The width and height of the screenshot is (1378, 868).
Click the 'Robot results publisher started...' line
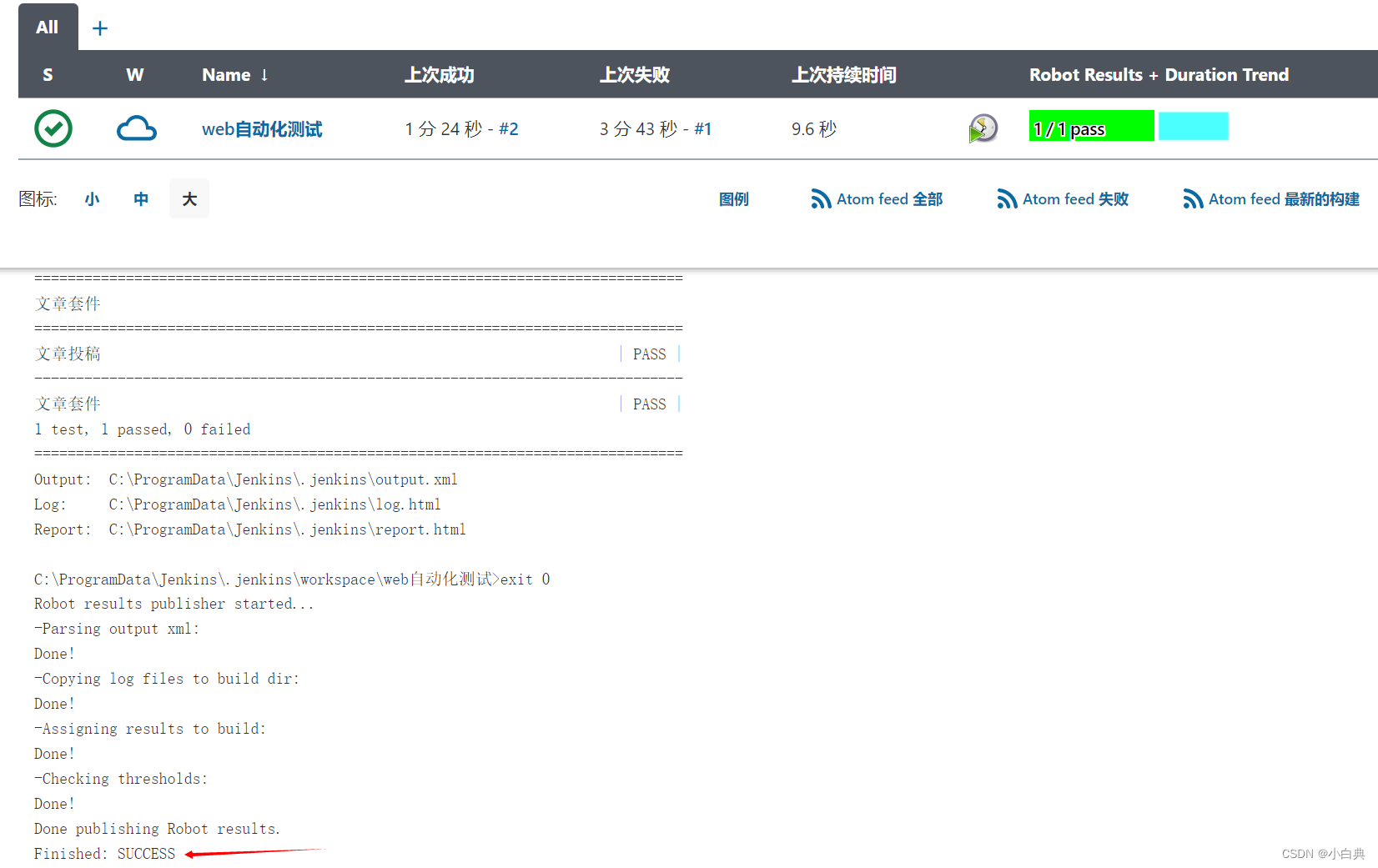tap(174, 604)
